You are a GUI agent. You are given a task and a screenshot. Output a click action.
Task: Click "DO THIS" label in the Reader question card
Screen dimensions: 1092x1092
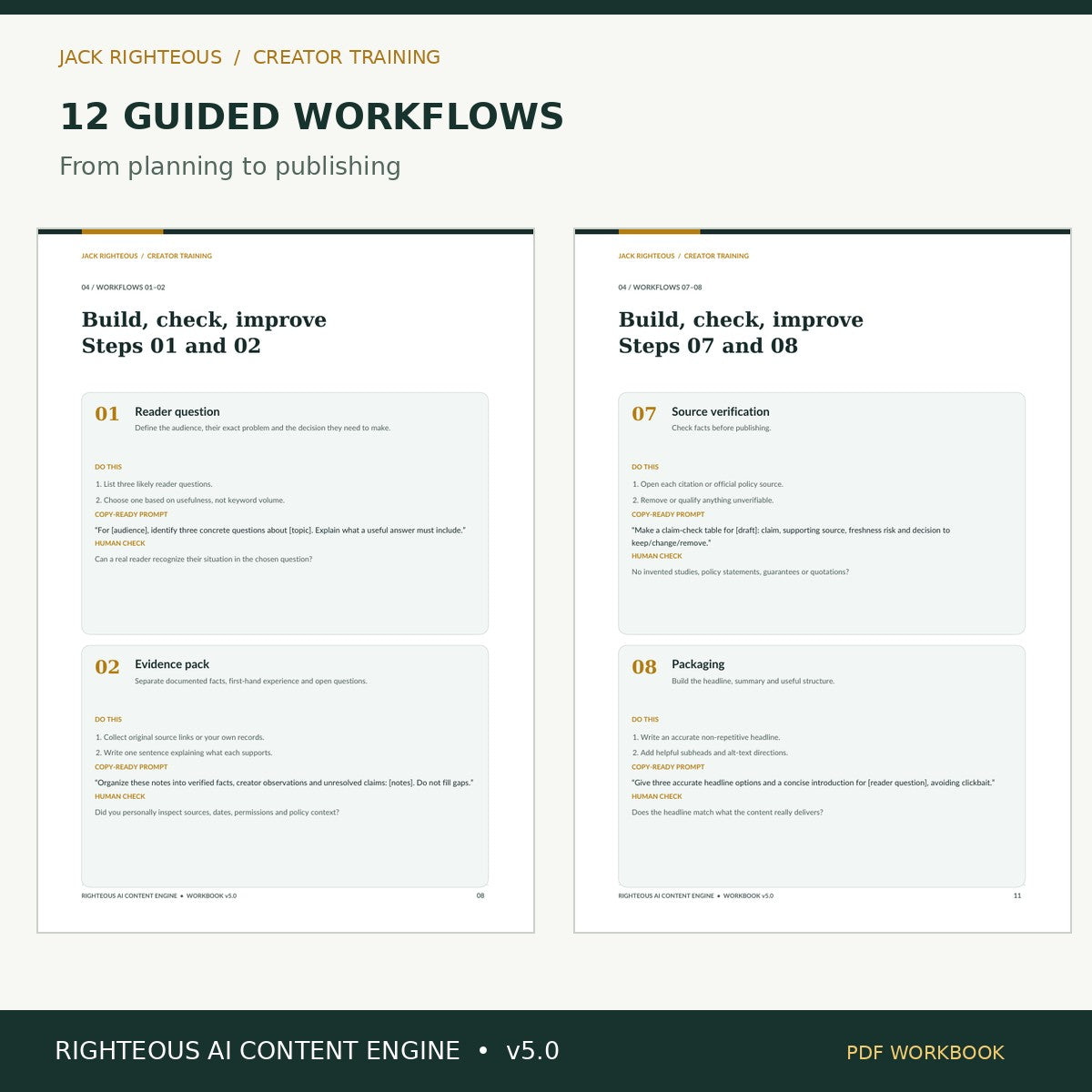point(108,467)
